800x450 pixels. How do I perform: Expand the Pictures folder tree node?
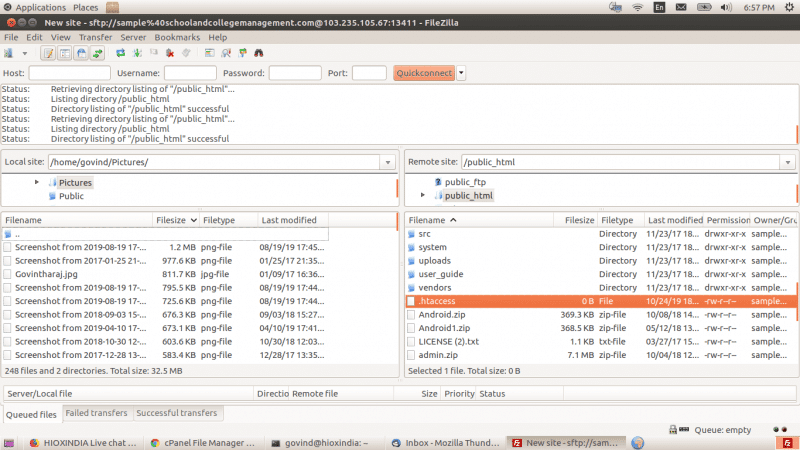coord(37,182)
